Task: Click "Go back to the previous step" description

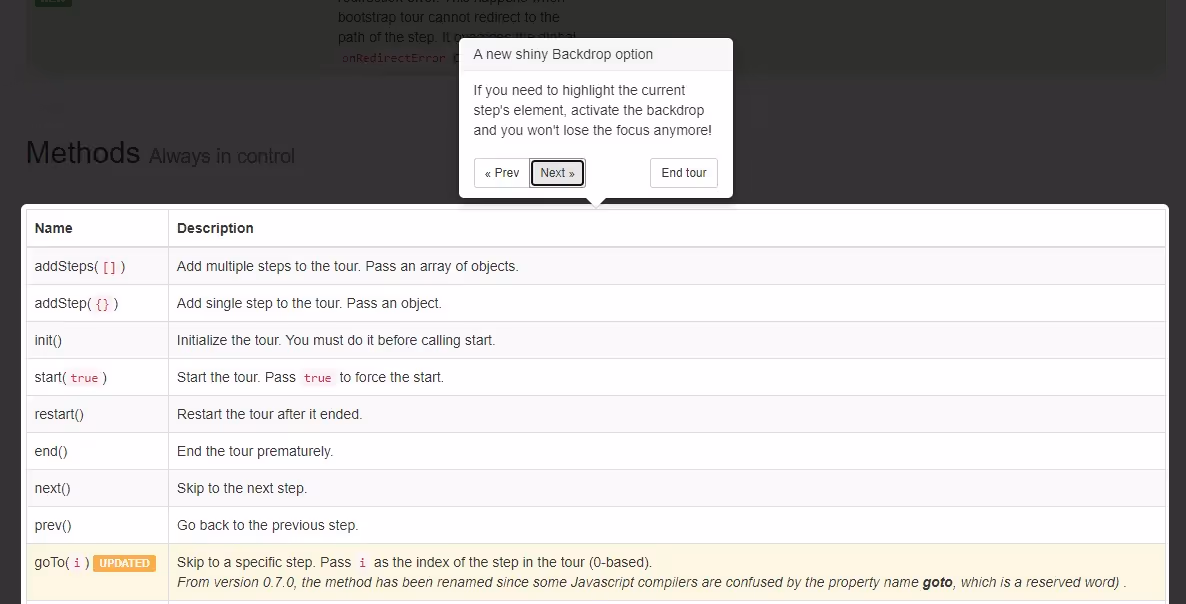Action: [x=268, y=525]
